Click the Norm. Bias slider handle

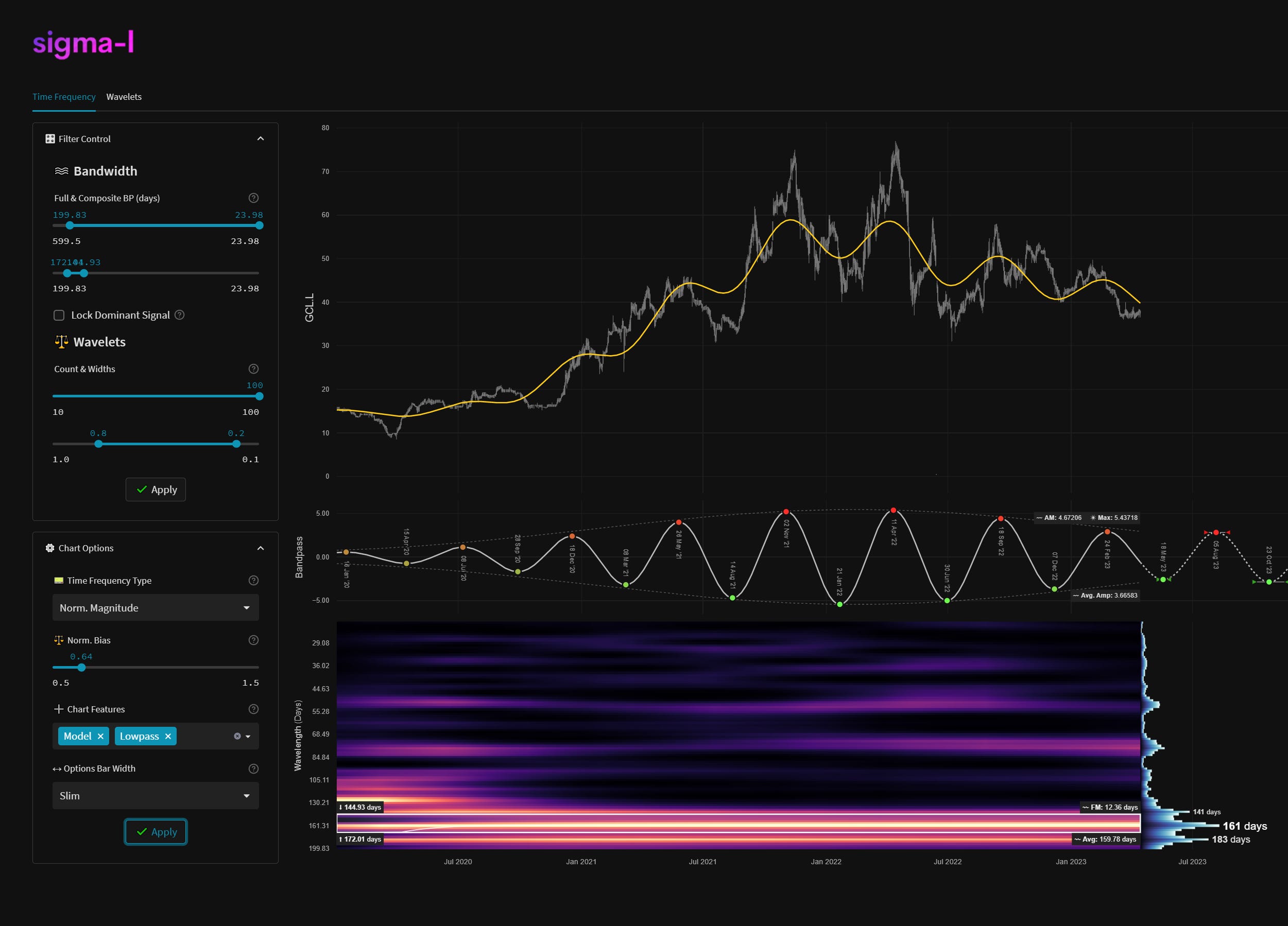pyautogui.click(x=81, y=668)
